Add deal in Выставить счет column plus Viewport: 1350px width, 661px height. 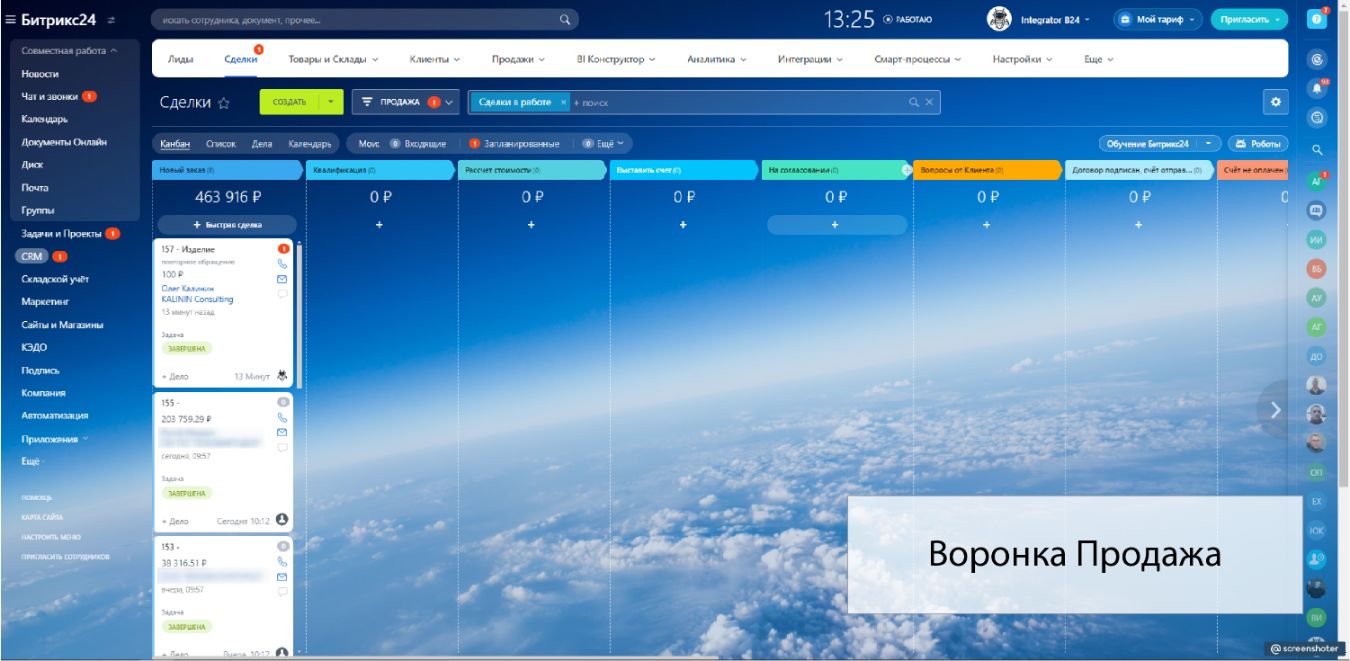(683, 225)
